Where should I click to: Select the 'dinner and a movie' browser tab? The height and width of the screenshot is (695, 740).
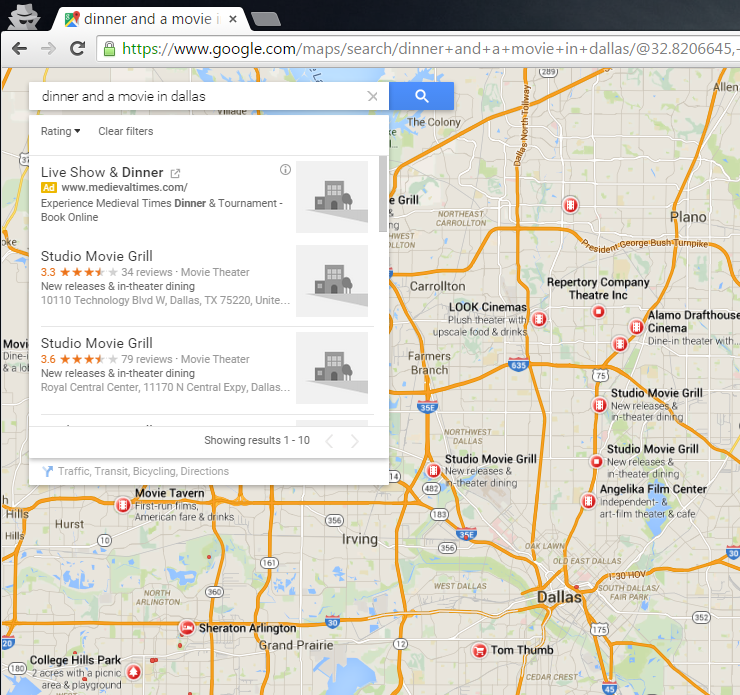150,19
